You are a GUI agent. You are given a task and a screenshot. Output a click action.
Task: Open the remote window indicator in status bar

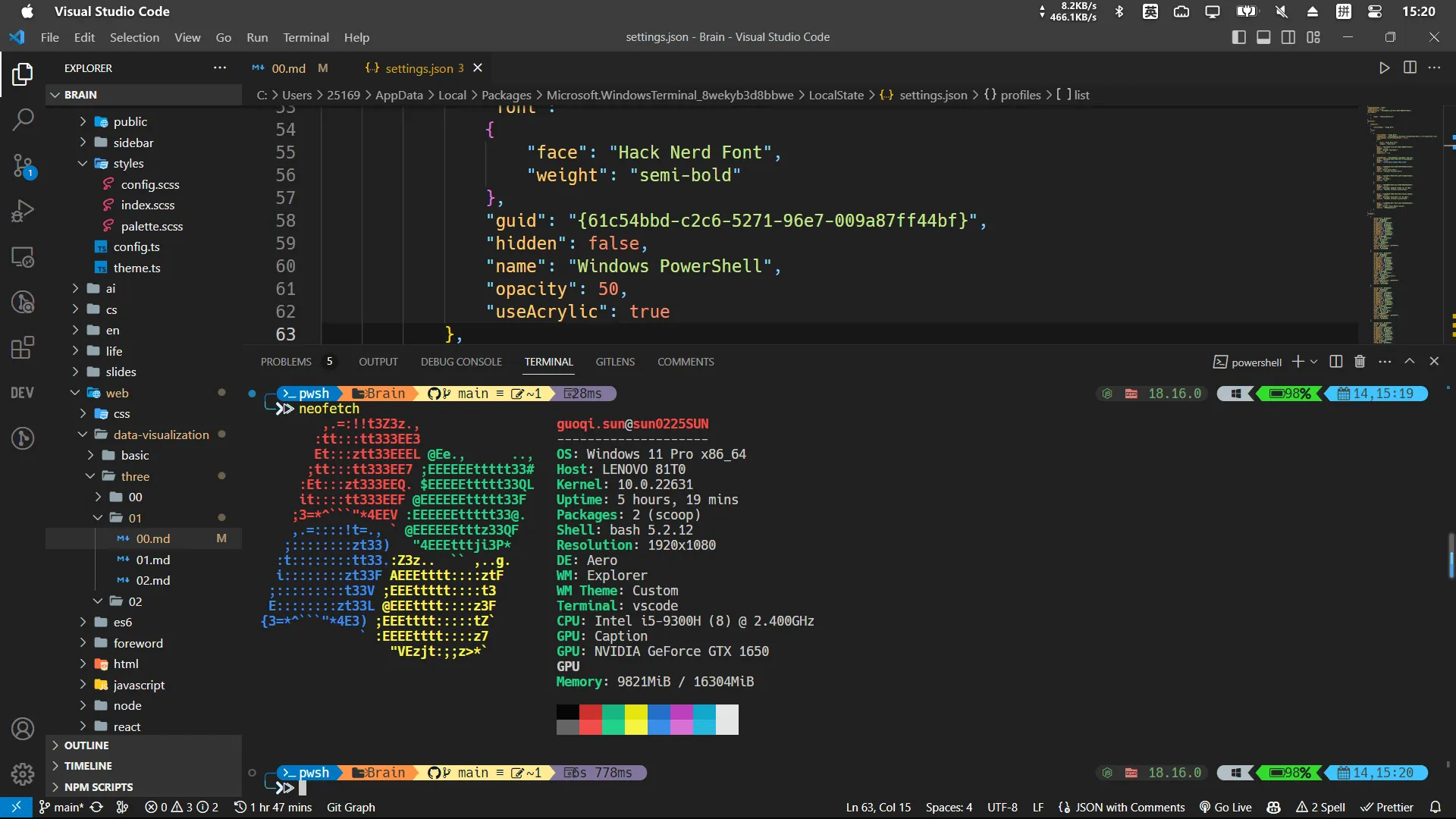click(16, 807)
